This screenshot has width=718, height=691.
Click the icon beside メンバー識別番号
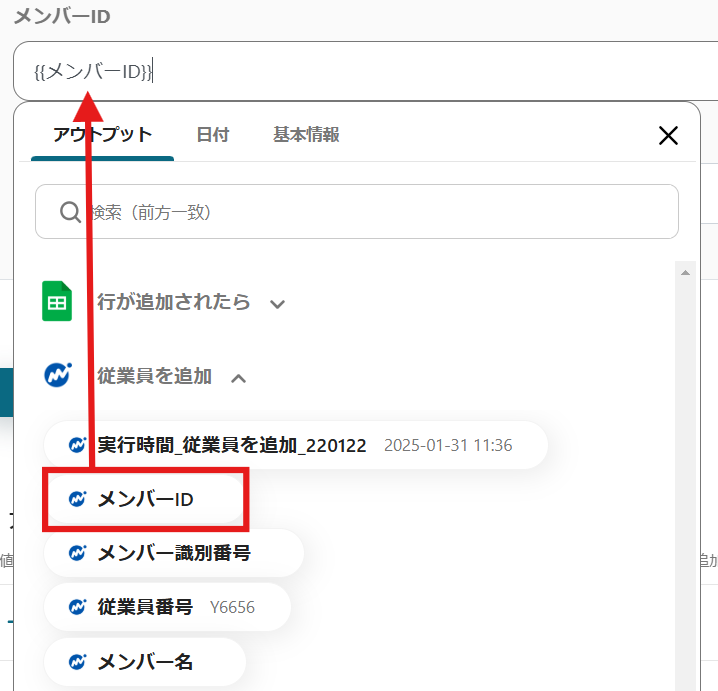[77, 553]
